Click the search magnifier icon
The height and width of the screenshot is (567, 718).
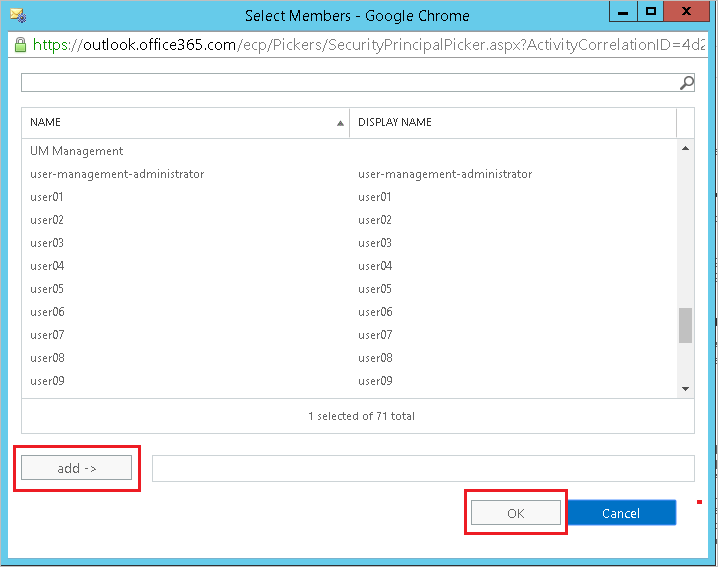[686, 83]
